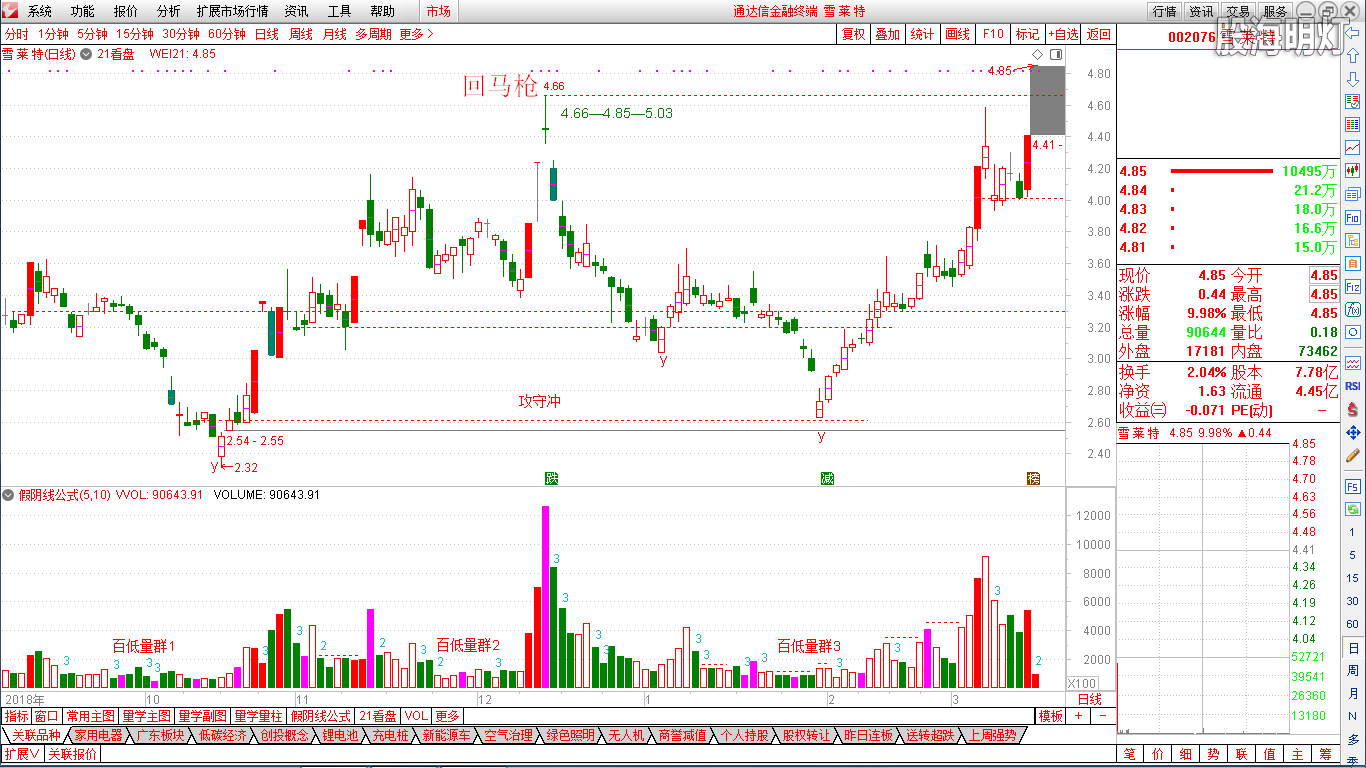Viewport: 1366px width, 768px height.
Task: Click the +自选 add to watchlist button
Action: [1063, 34]
